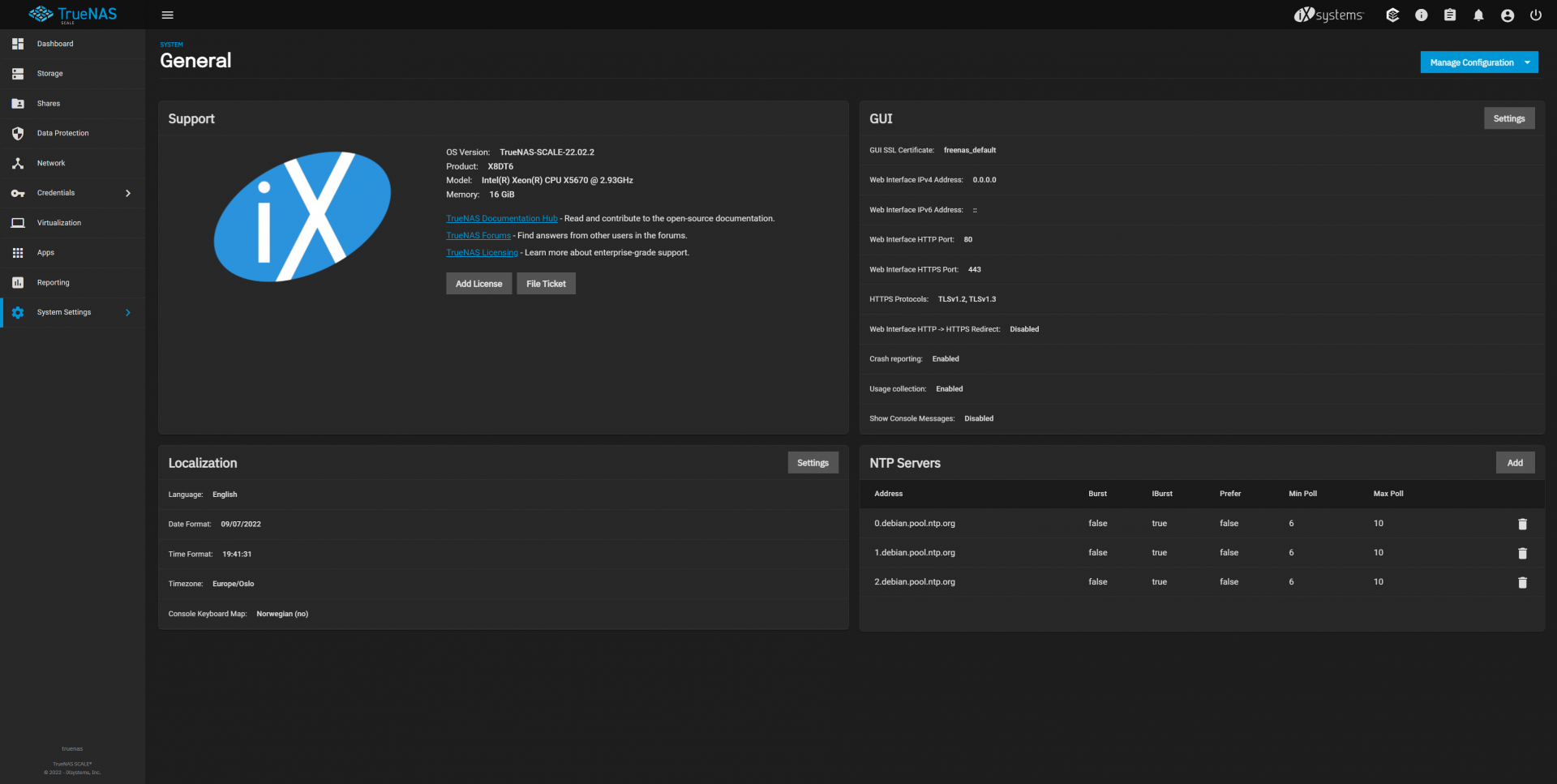Open Localization Settings button

813,463
